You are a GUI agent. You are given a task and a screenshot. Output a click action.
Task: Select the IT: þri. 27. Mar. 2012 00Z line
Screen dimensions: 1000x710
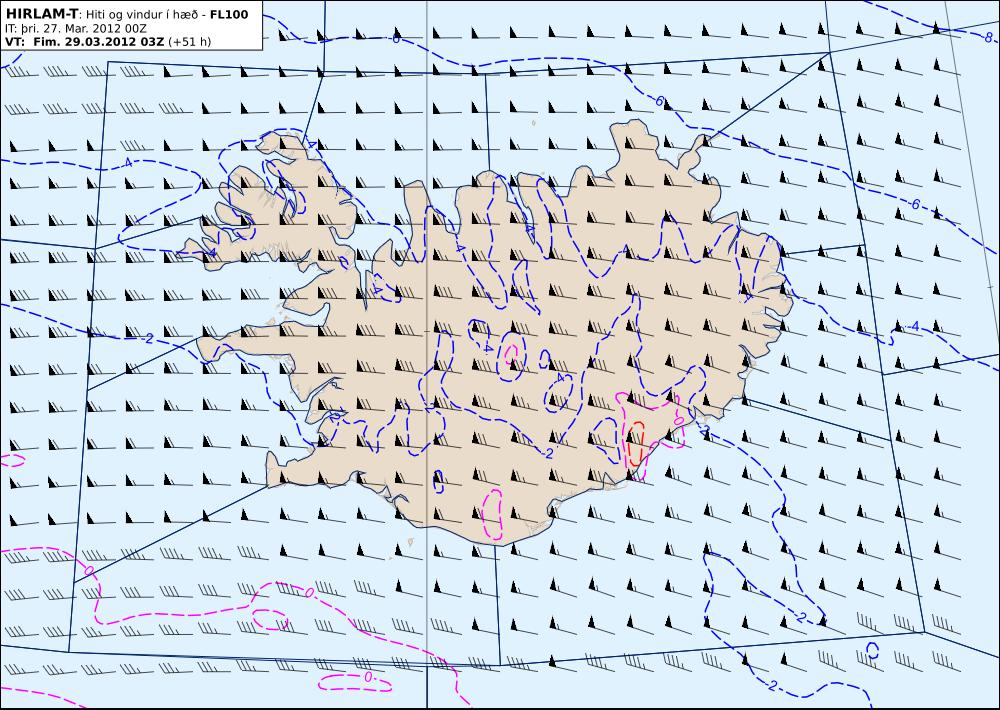(77, 28)
